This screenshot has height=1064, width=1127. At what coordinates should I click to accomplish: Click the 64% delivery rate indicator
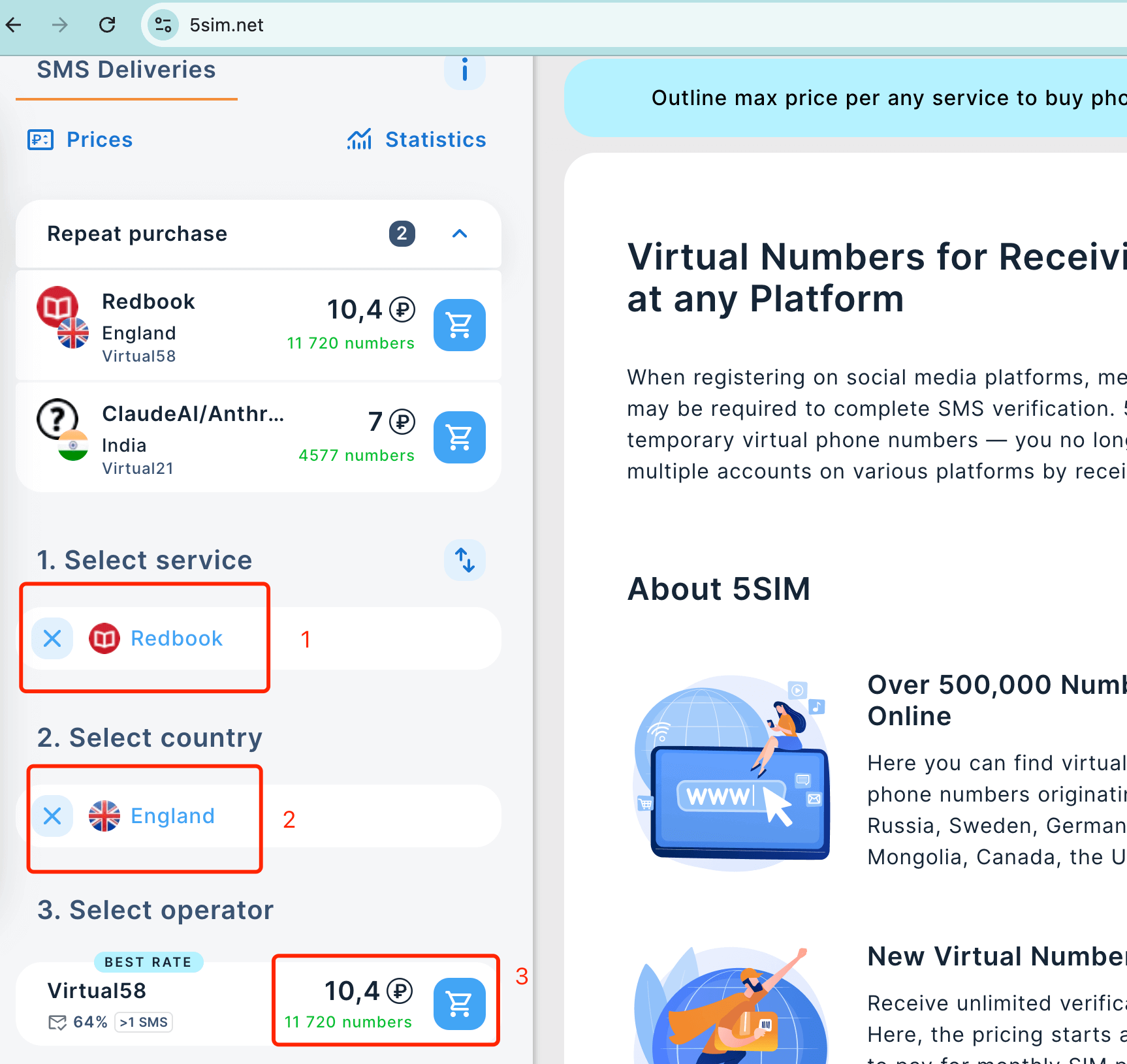click(x=78, y=1022)
